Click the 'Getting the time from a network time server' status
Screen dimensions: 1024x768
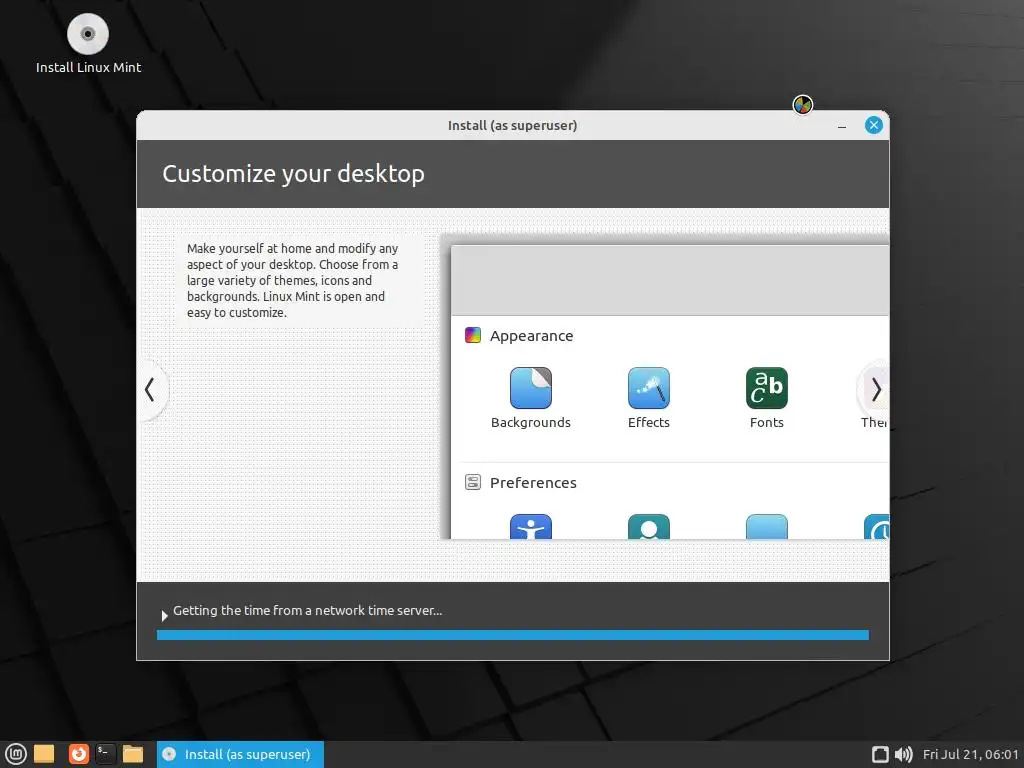click(308, 611)
